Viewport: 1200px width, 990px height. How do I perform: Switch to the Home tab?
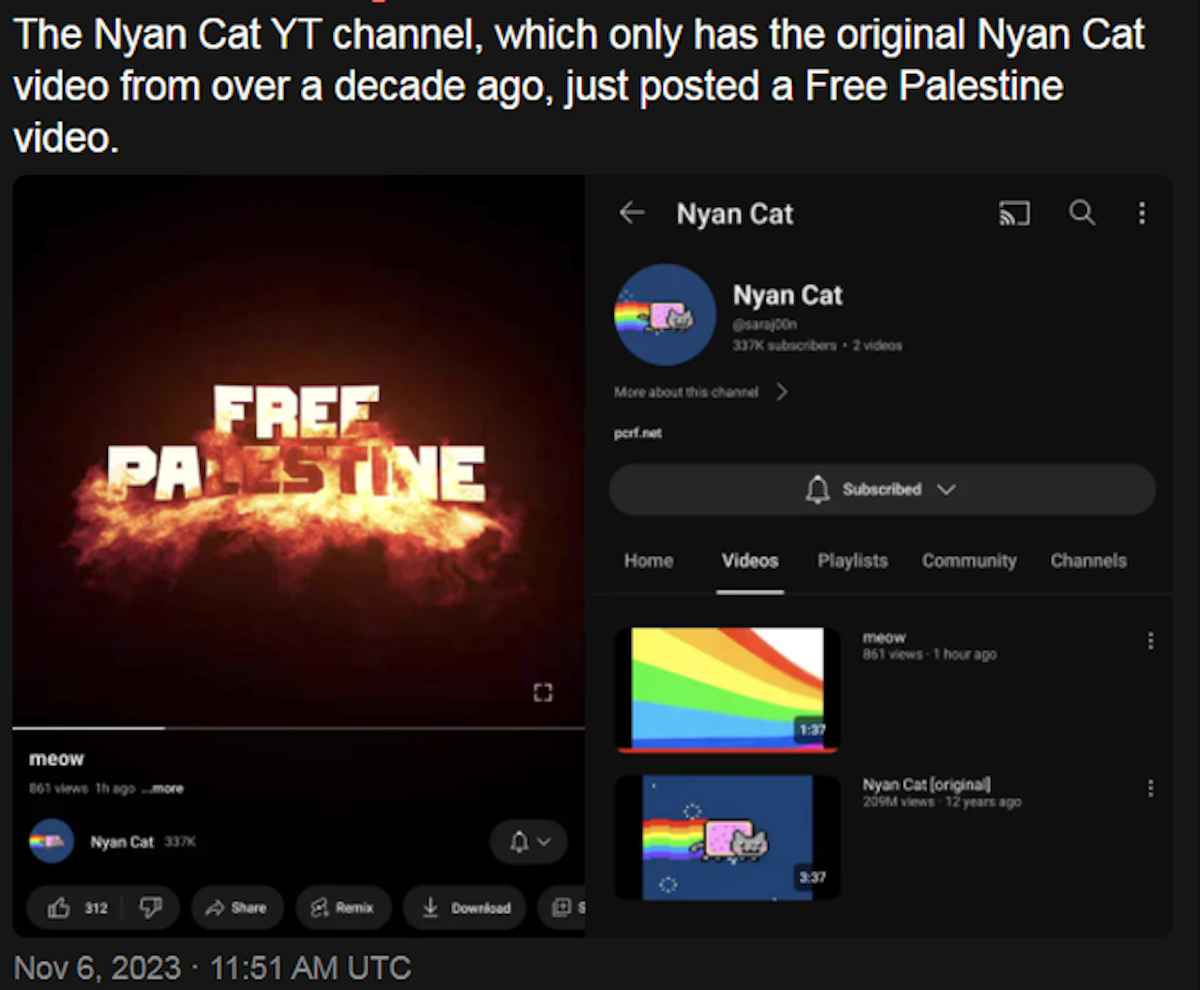(x=648, y=561)
